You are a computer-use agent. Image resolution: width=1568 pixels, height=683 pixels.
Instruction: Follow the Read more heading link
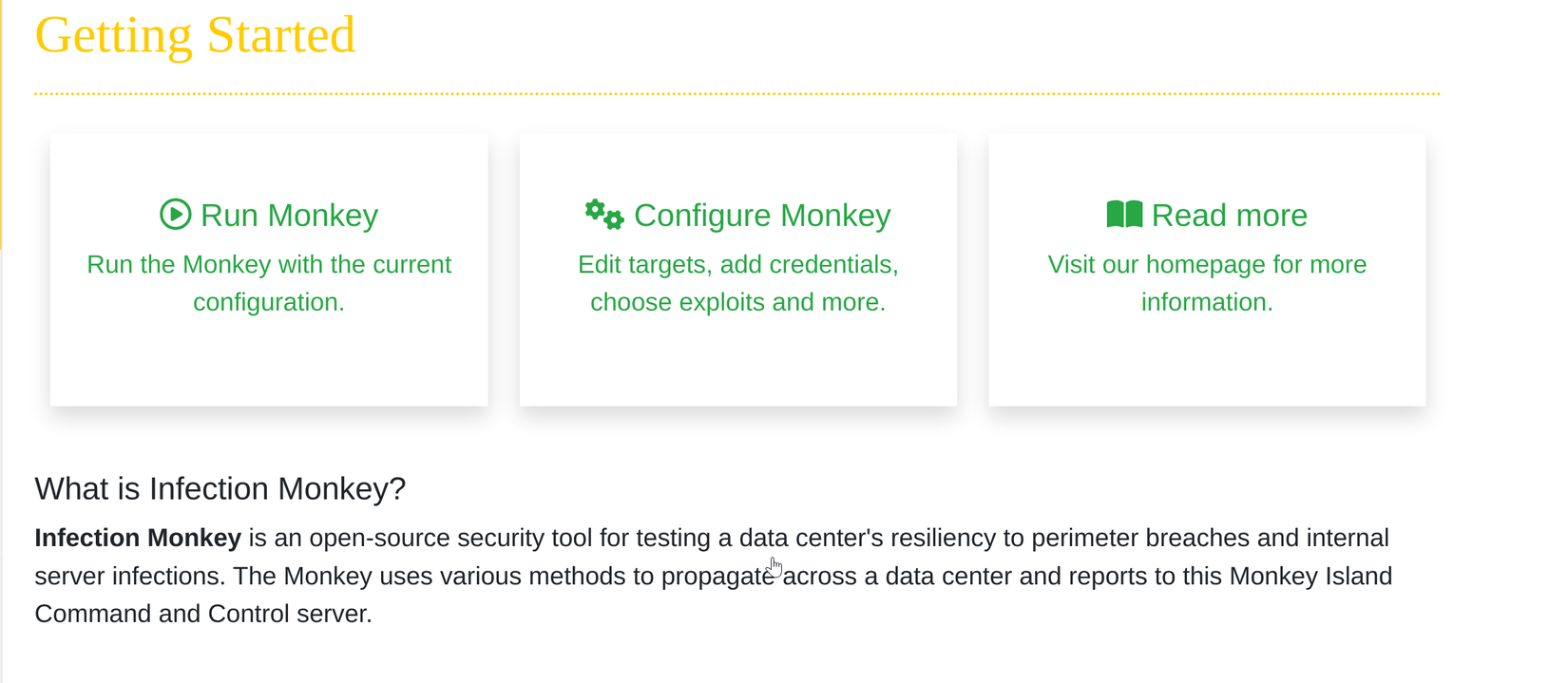(1229, 216)
